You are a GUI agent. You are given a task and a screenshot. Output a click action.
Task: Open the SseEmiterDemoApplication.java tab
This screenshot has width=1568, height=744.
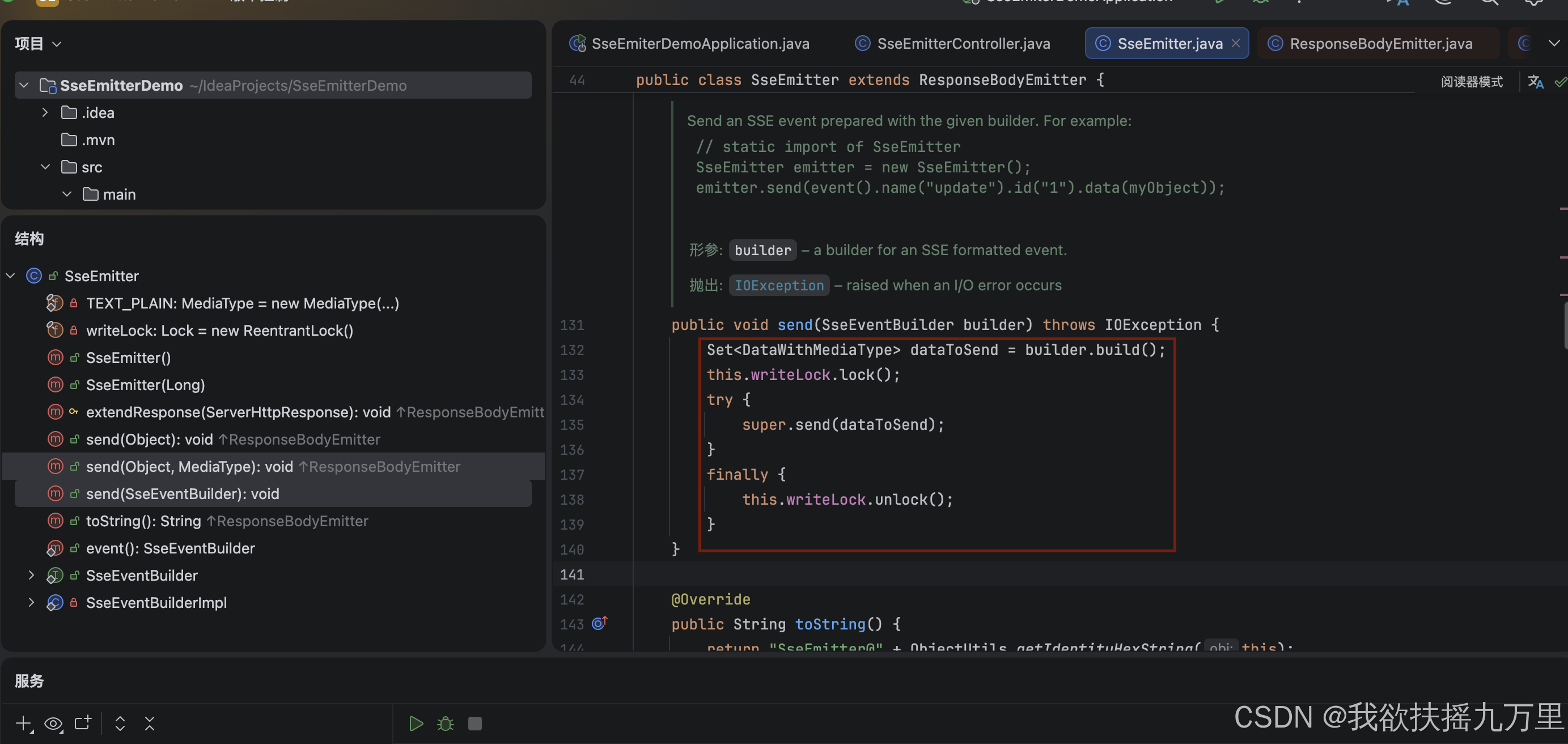(689, 44)
